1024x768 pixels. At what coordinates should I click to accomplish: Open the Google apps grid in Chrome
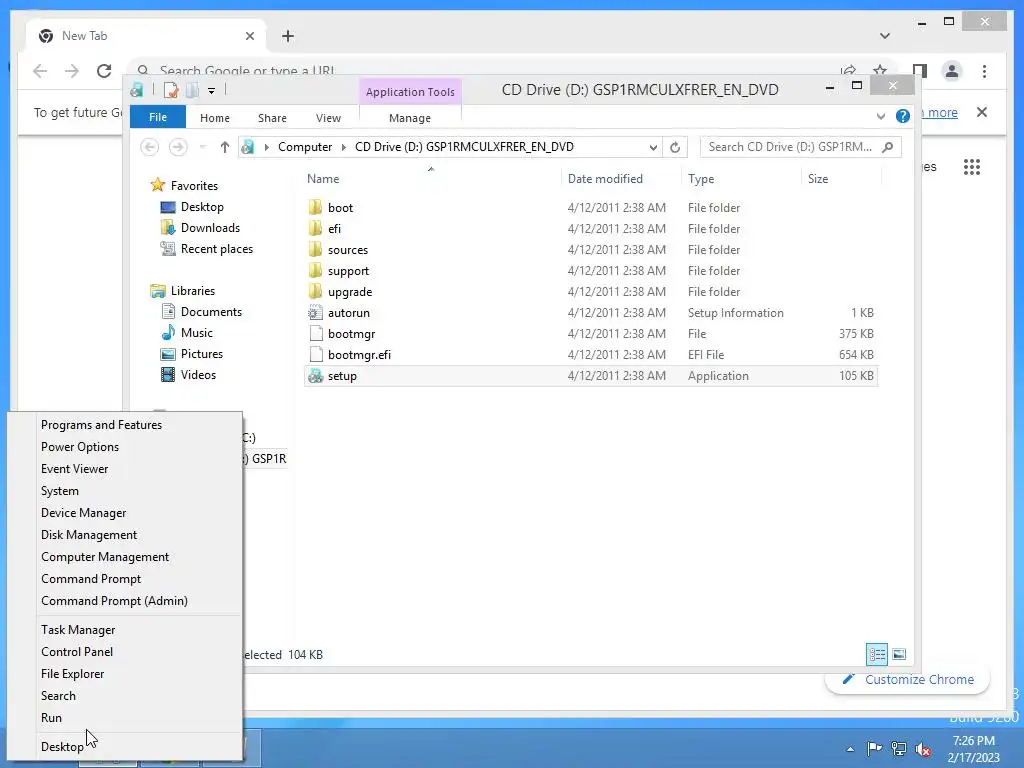(972, 167)
